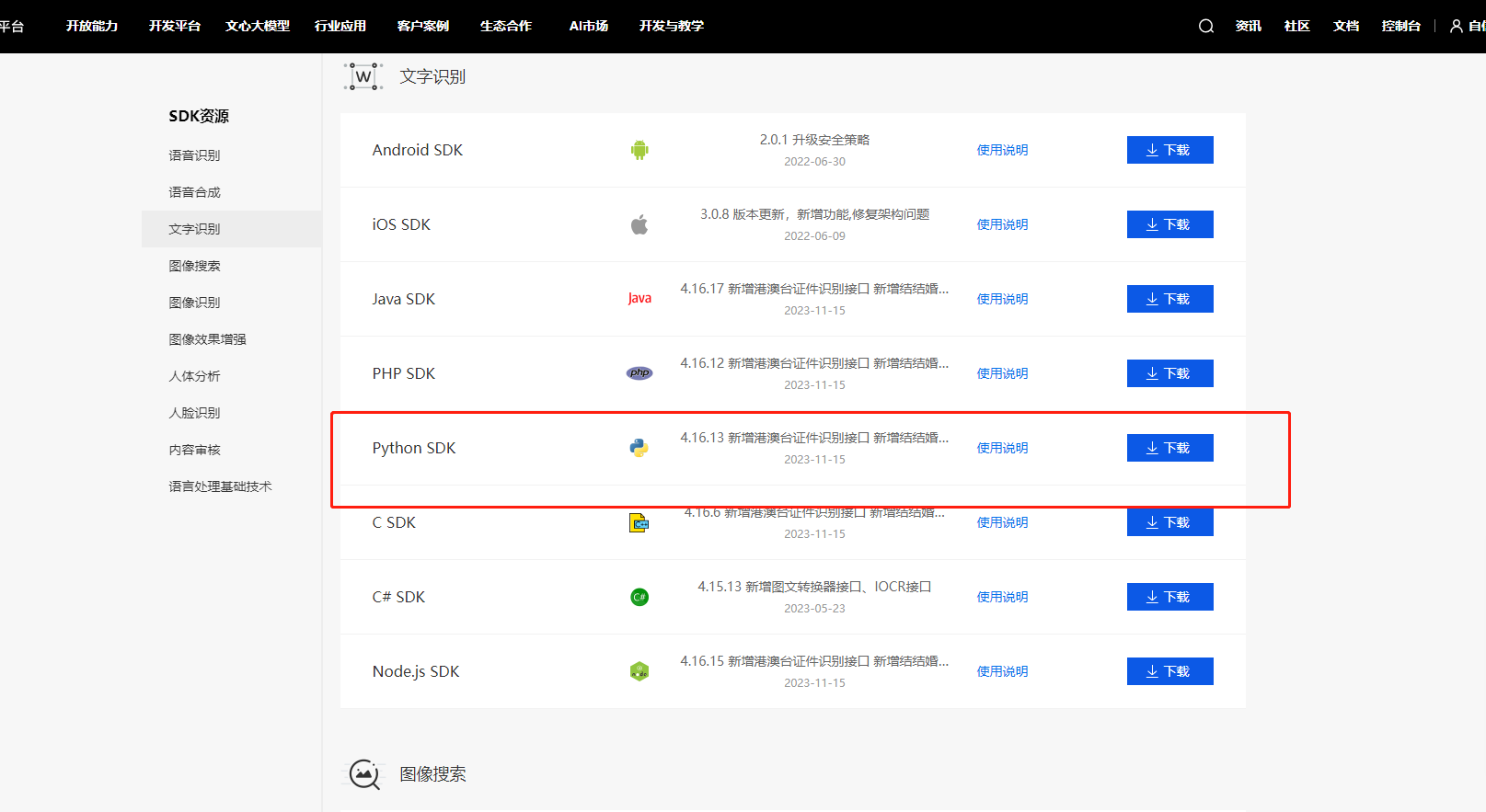Image resolution: width=1486 pixels, height=812 pixels.
Task: Download the C# SDK
Action: 1169,597
